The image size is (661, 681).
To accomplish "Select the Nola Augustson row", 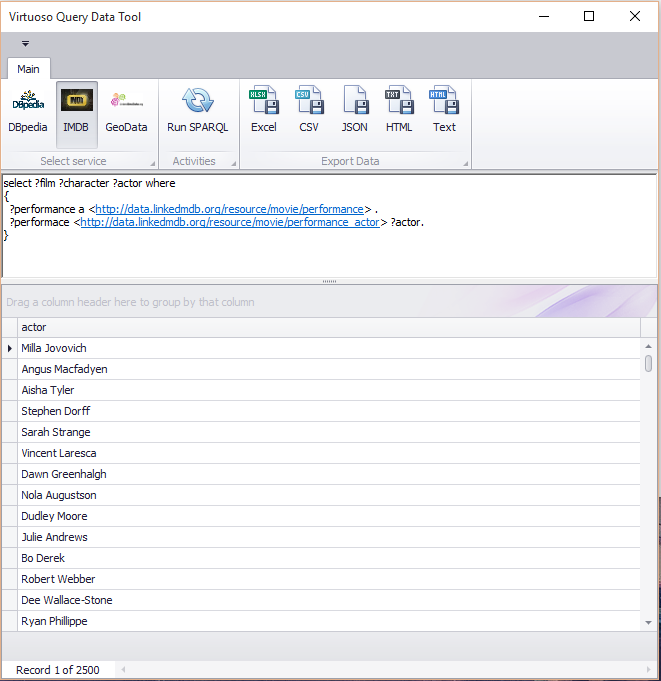I will 329,495.
